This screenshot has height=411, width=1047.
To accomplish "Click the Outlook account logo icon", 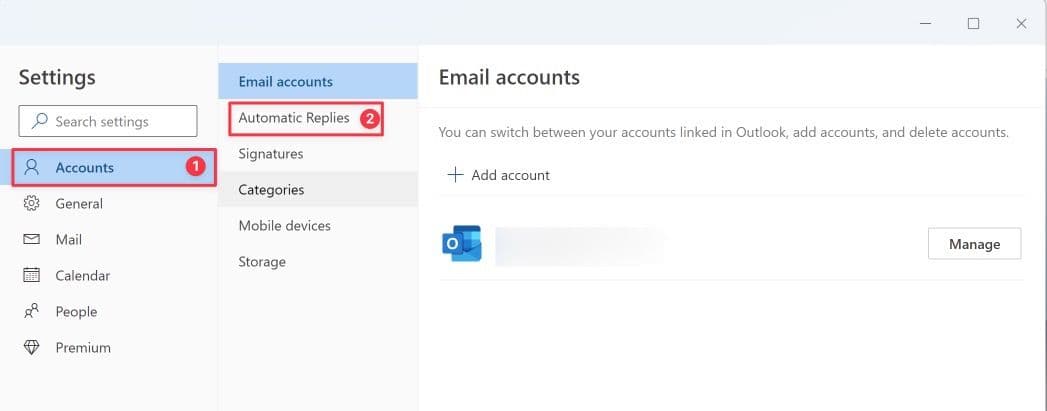I will pos(461,244).
